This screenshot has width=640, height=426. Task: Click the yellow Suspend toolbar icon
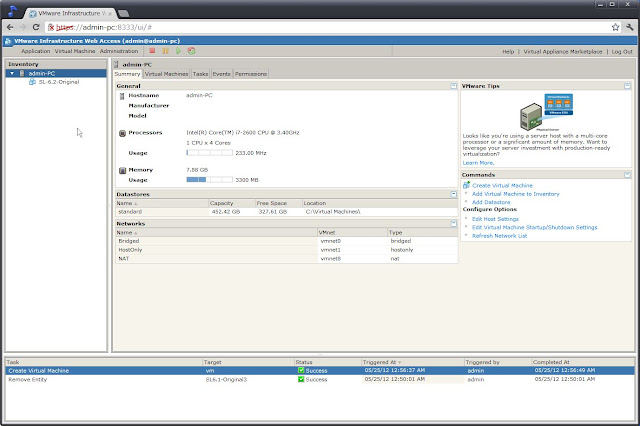point(165,51)
